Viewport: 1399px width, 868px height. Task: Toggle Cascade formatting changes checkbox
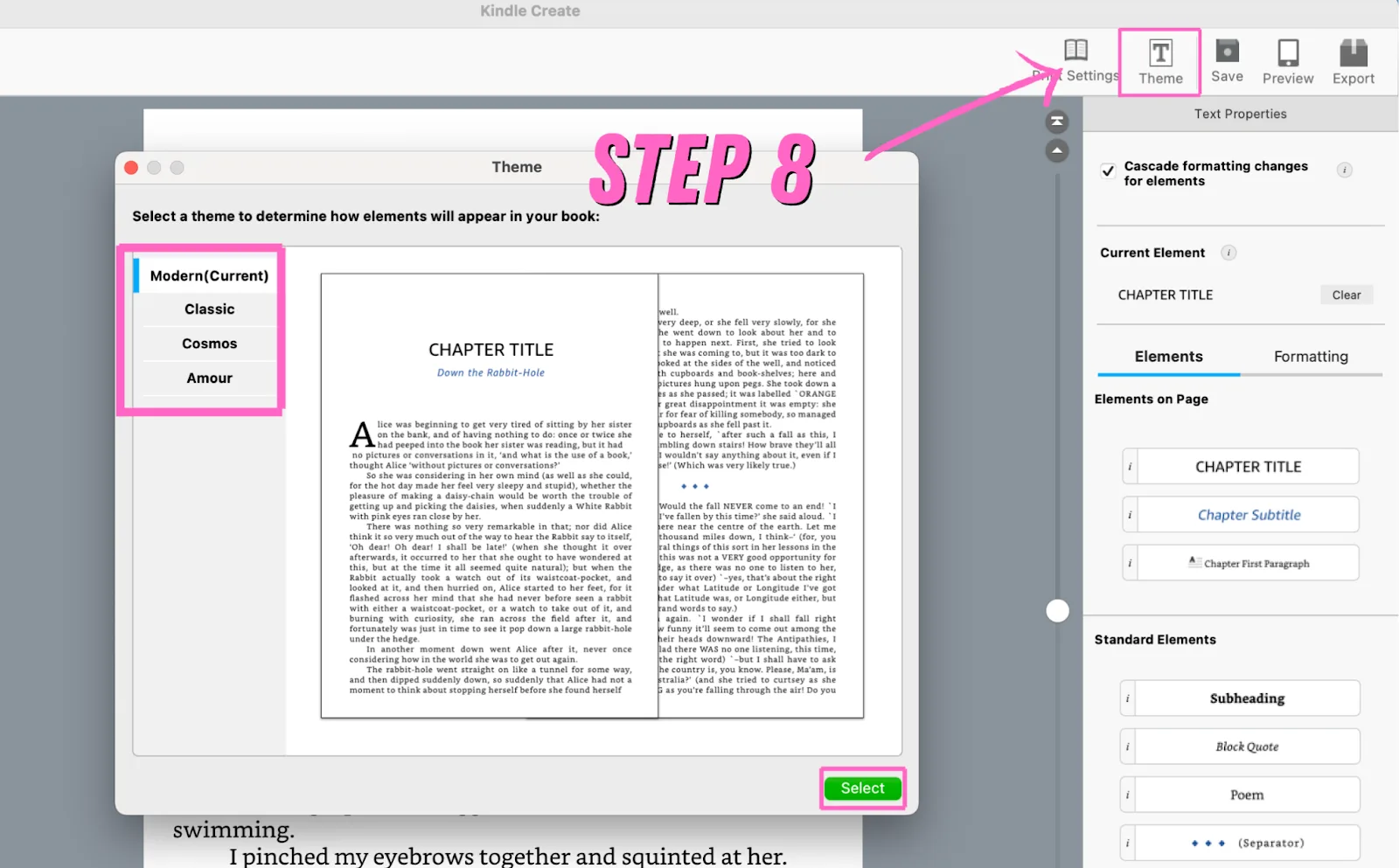(x=1108, y=171)
